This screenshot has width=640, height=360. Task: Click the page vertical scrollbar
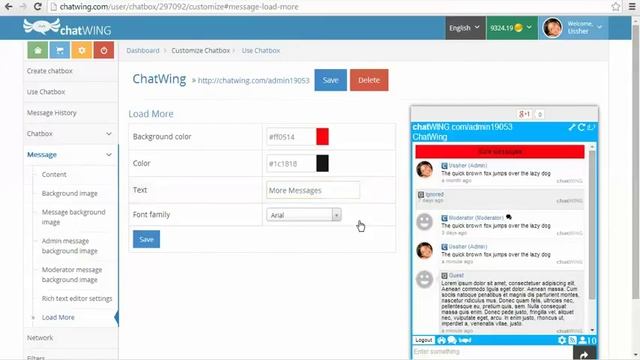tap(635, 163)
